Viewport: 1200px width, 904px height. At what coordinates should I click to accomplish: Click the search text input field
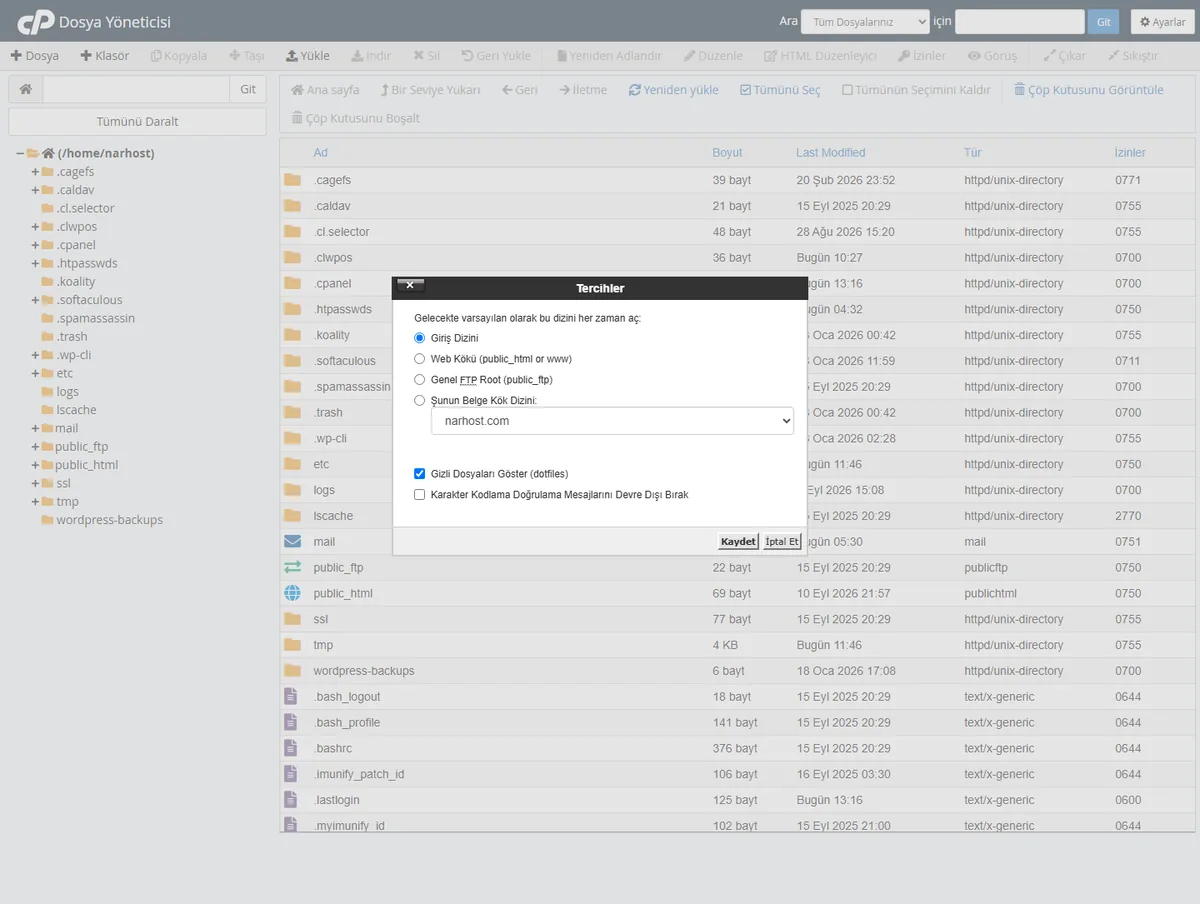point(1020,22)
